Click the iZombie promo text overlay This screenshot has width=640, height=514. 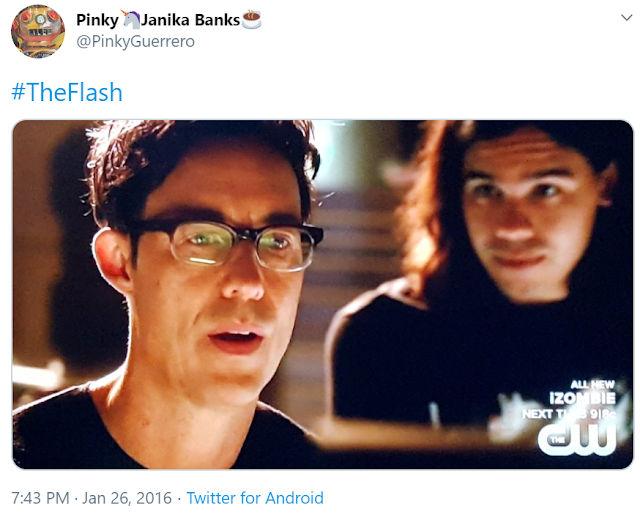click(582, 397)
